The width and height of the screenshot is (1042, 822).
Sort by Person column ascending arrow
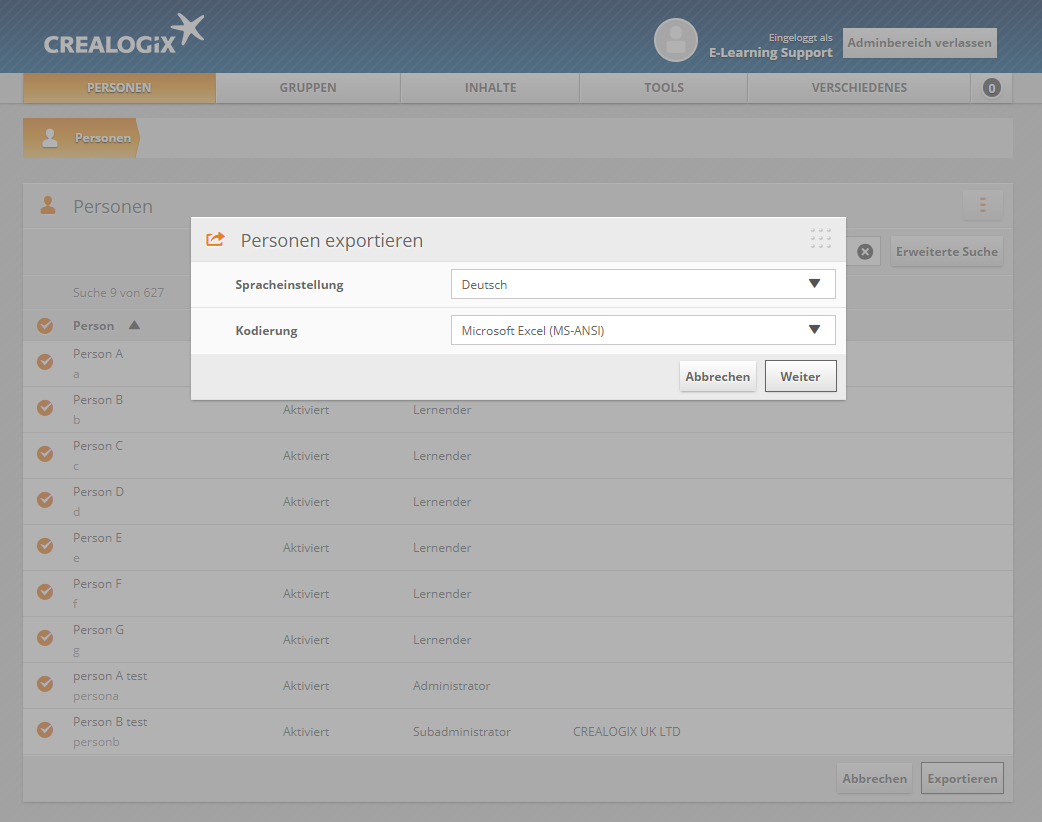tap(134, 325)
